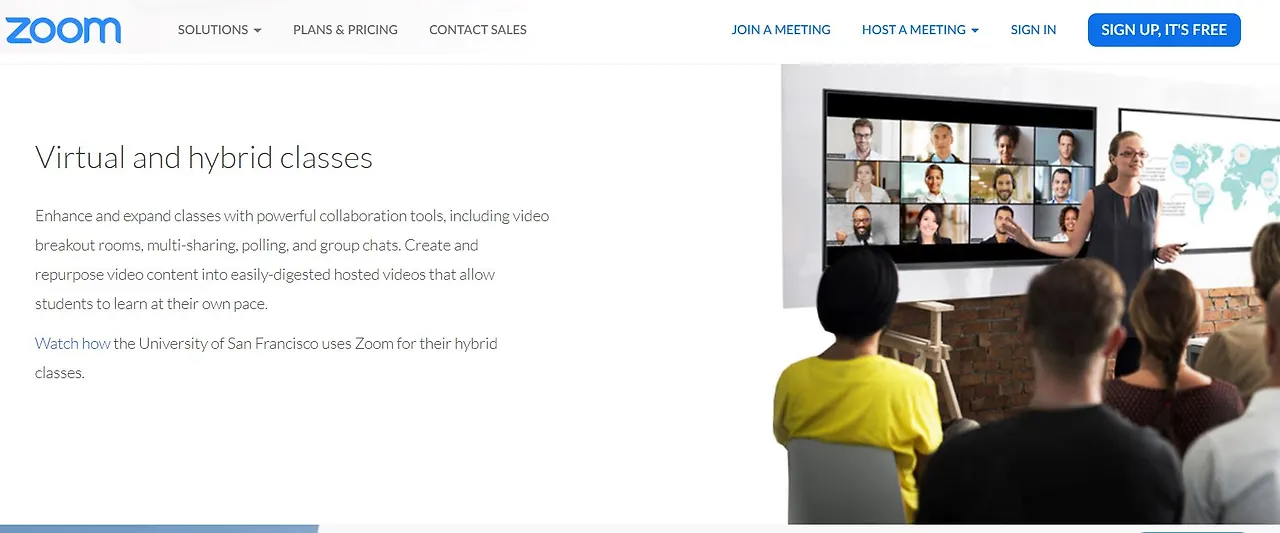Select Join a Meeting link
Viewport: 1280px width, 533px height.
(x=781, y=30)
